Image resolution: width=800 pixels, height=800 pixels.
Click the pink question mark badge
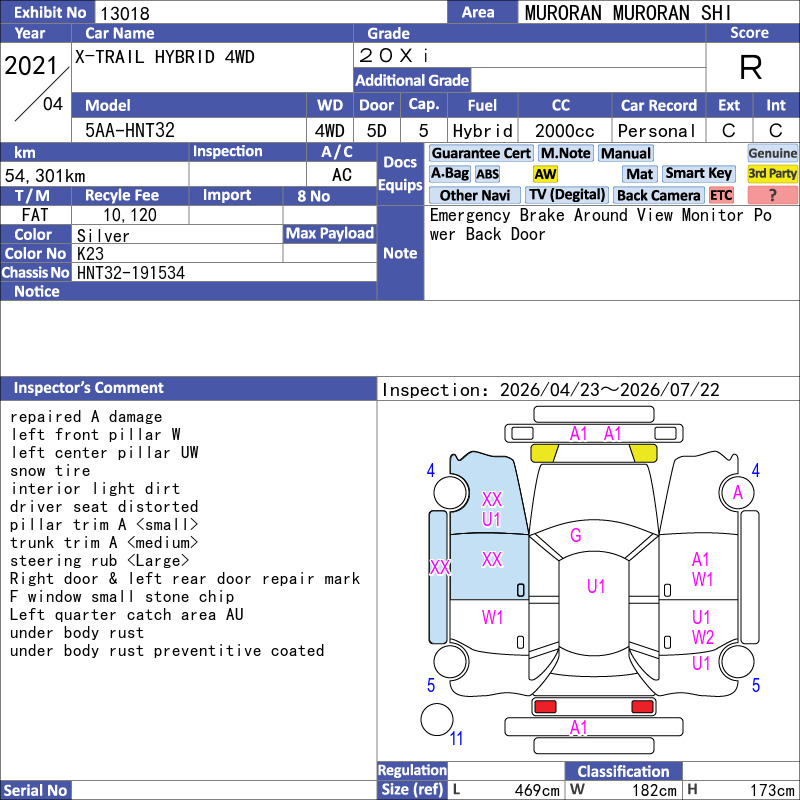click(772, 195)
